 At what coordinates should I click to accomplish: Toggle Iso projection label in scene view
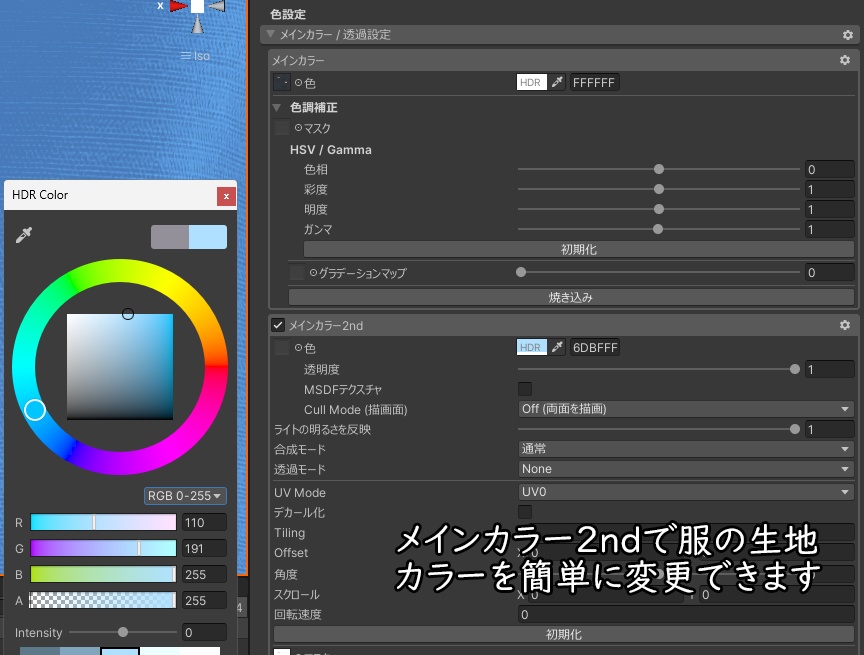[196, 56]
